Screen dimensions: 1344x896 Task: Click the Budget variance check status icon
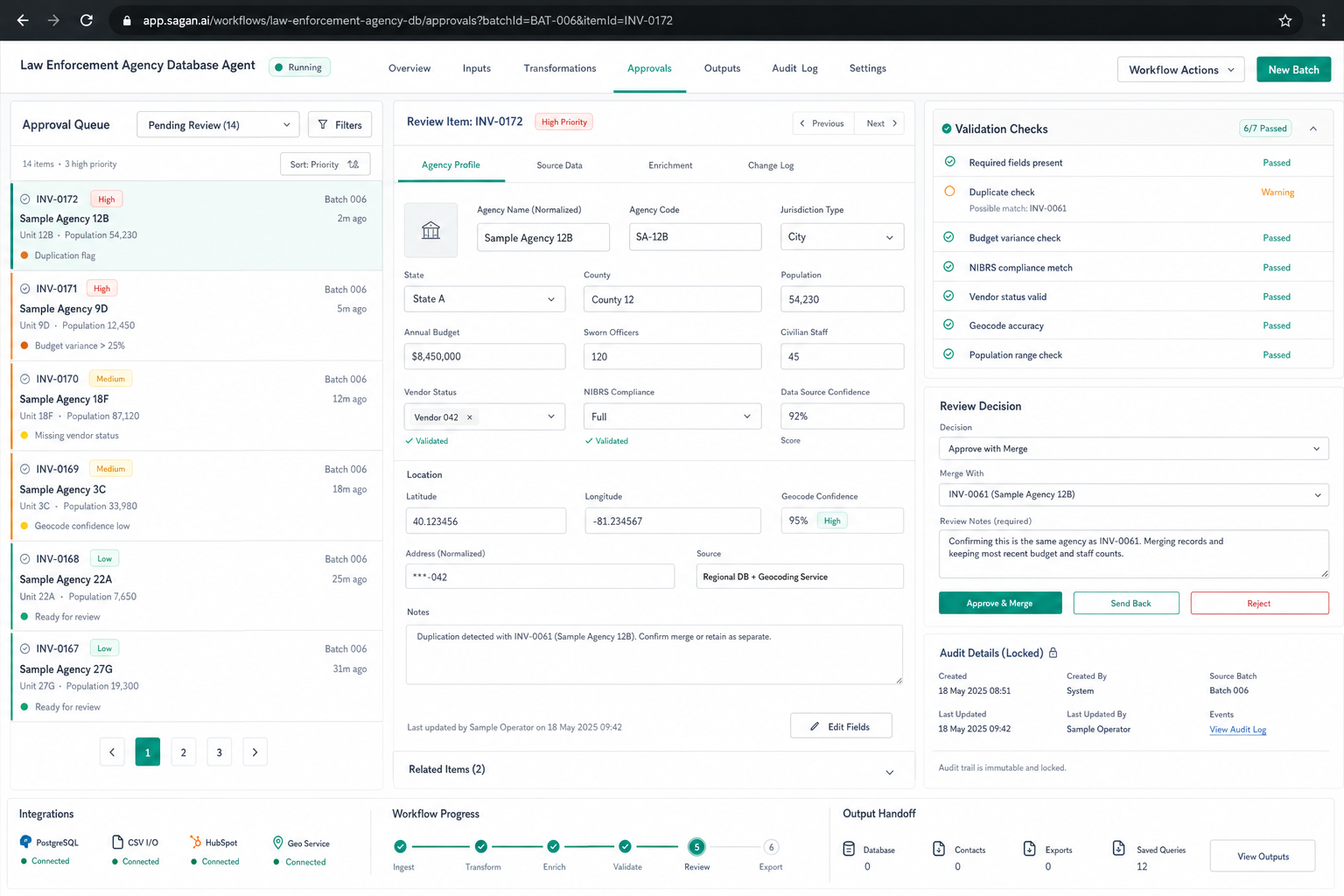point(949,237)
